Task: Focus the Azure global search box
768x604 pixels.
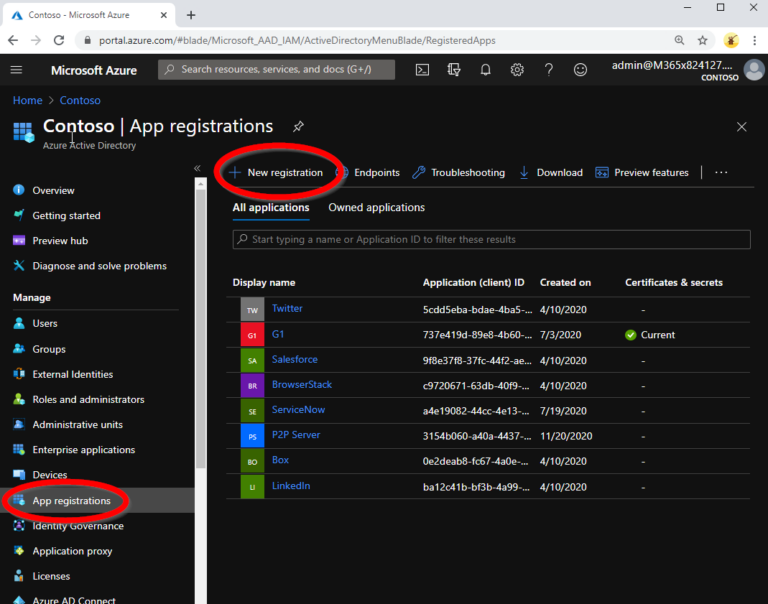Action: point(277,70)
